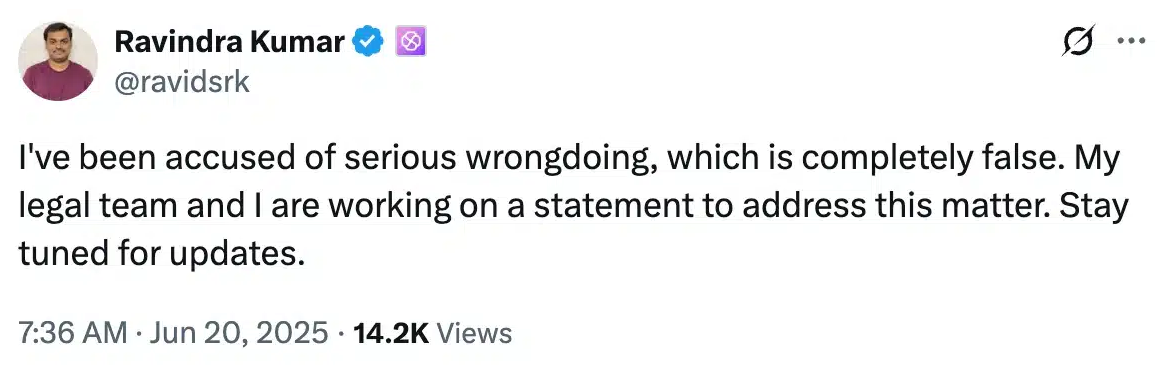Click the Jun 20, 2025 date
The height and width of the screenshot is (368, 1161).
237,332
